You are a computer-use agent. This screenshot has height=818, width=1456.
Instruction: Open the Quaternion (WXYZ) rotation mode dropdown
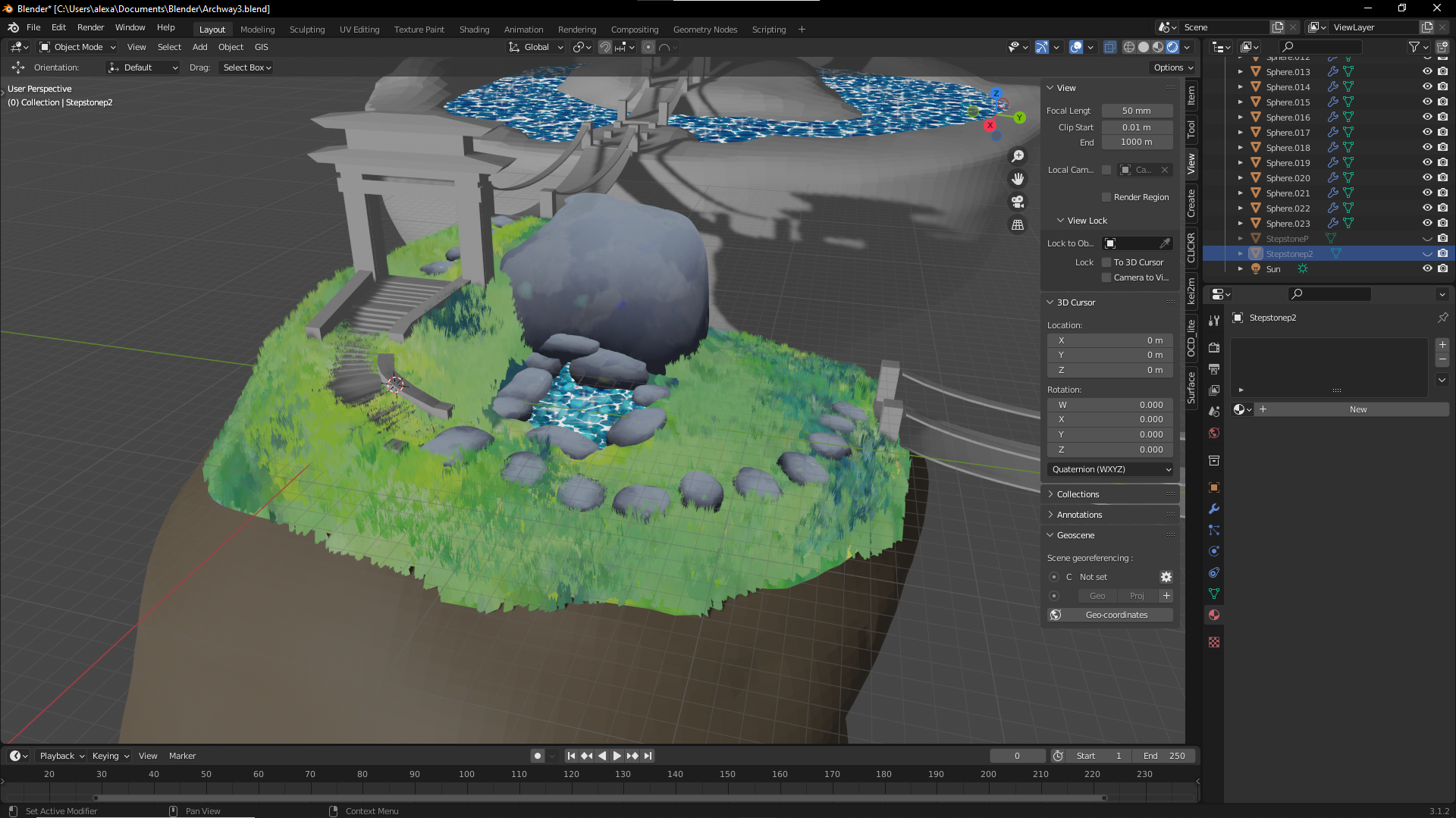pyautogui.click(x=1110, y=469)
